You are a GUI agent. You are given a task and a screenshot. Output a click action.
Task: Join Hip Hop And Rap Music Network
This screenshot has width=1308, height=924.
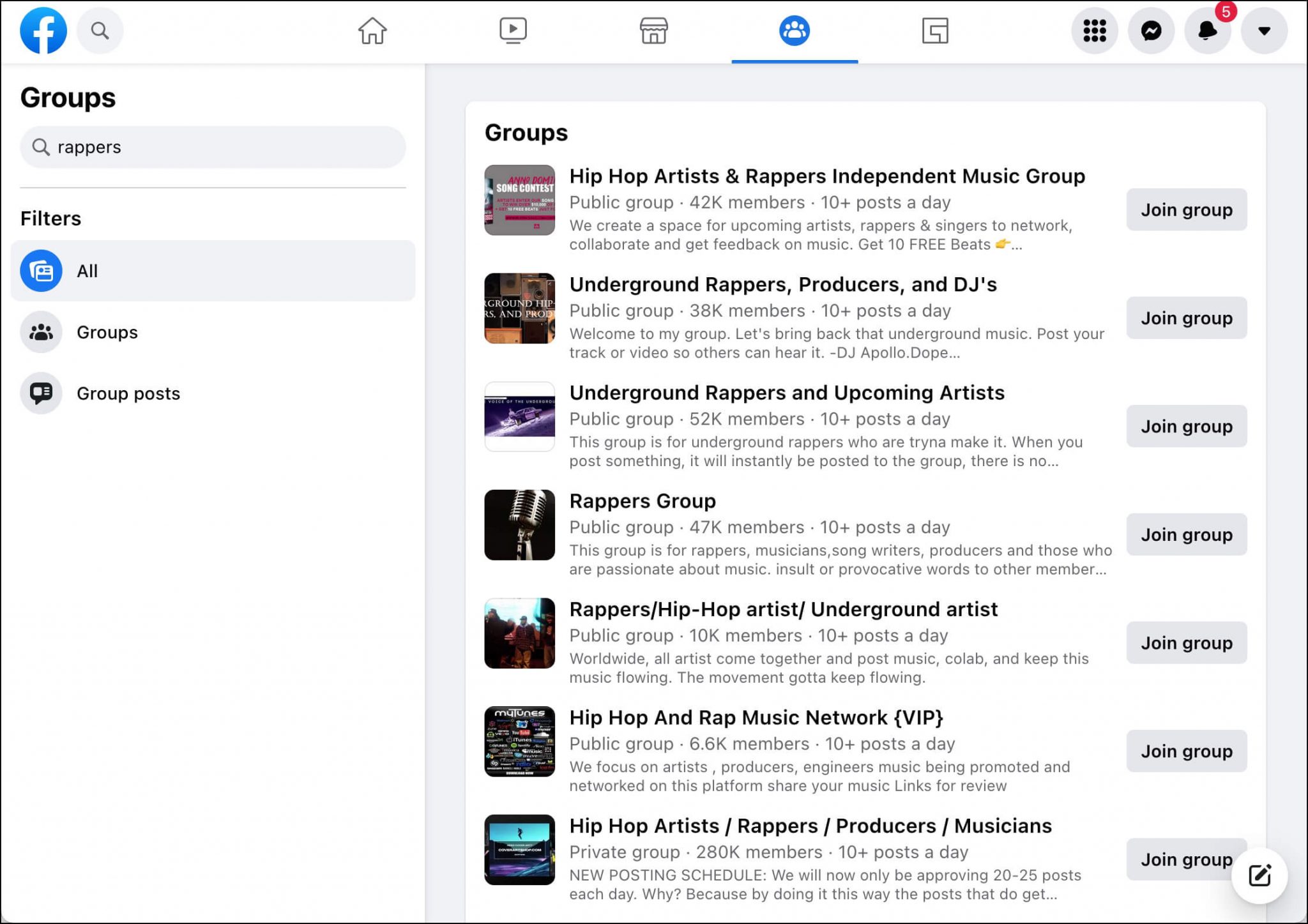[1186, 752]
